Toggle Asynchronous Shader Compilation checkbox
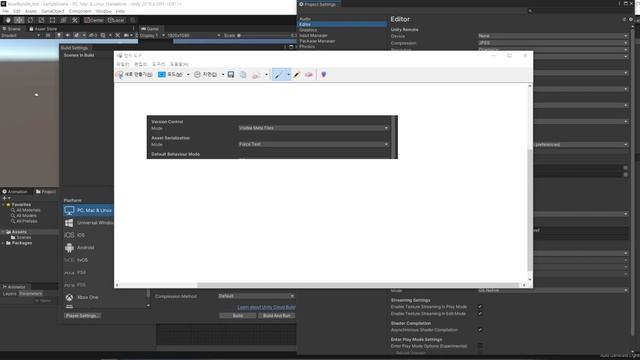Image resolution: width=640 pixels, height=360 pixels. point(480,329)
